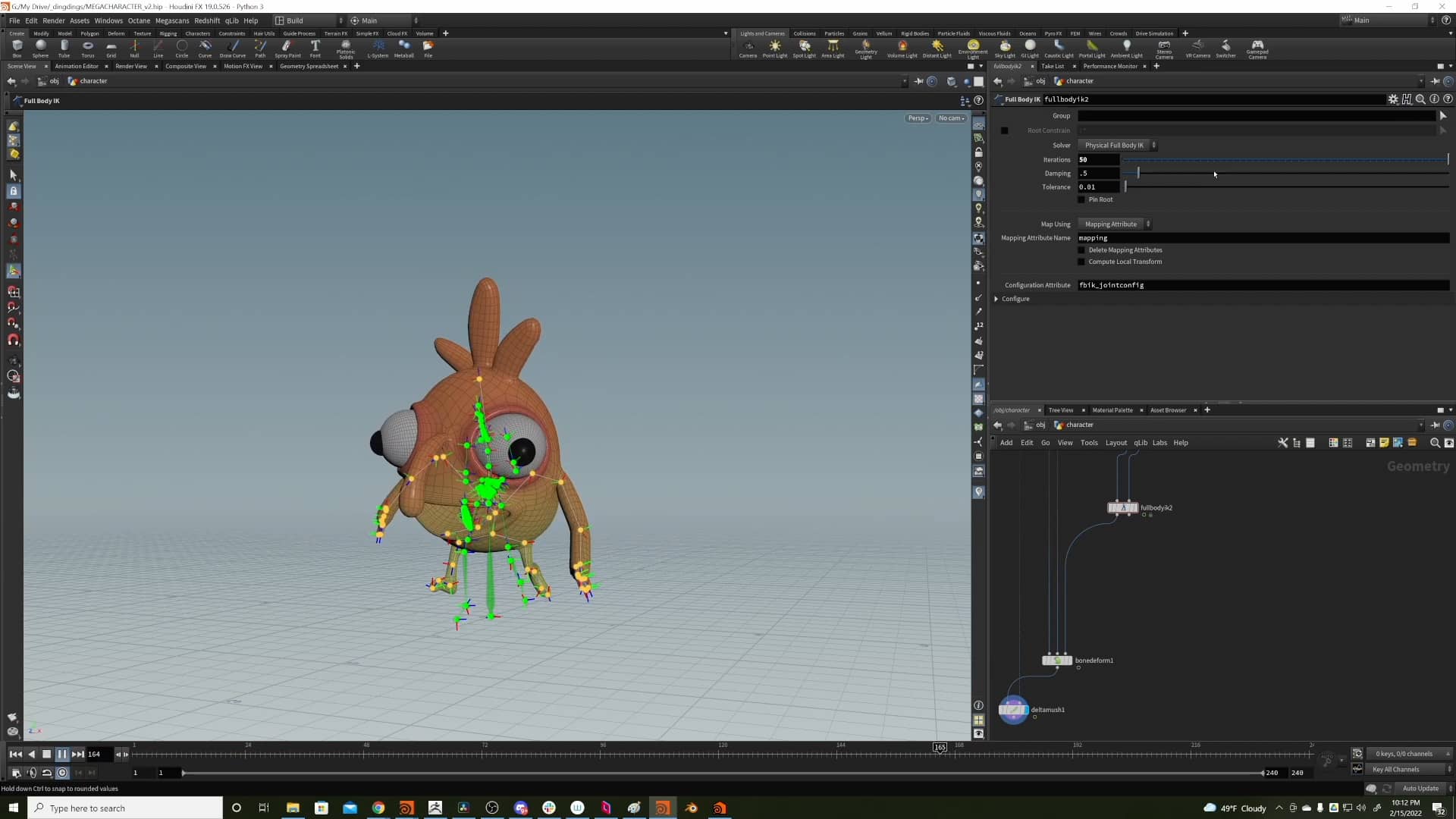The height and width of the screenshot is (819, 1456).
Task: Check Delete Mapping Attributes
Action: click(x=1081, y=249)
